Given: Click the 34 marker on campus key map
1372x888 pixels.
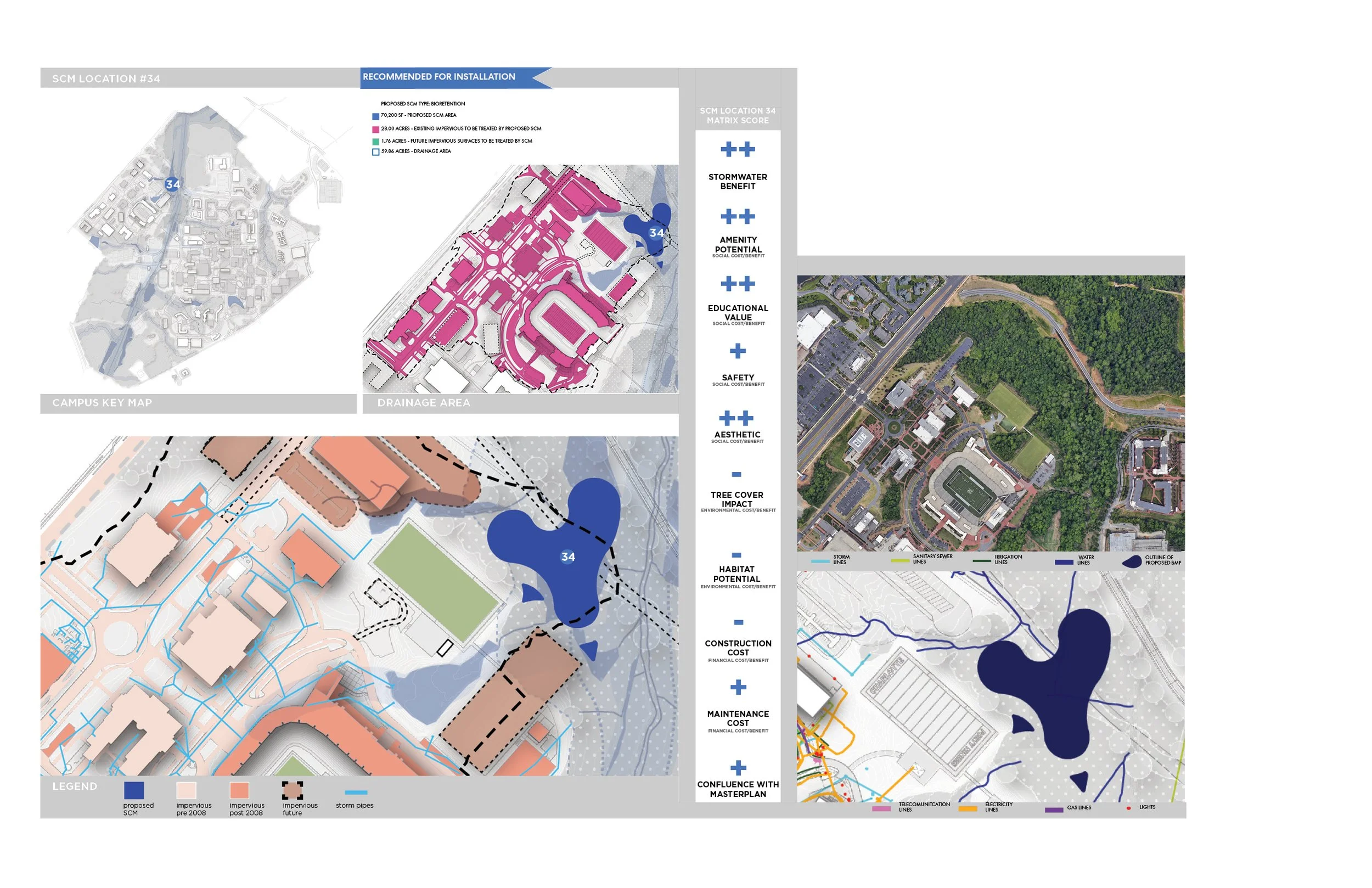Looking at the screenshot, I should coord(172,184).
